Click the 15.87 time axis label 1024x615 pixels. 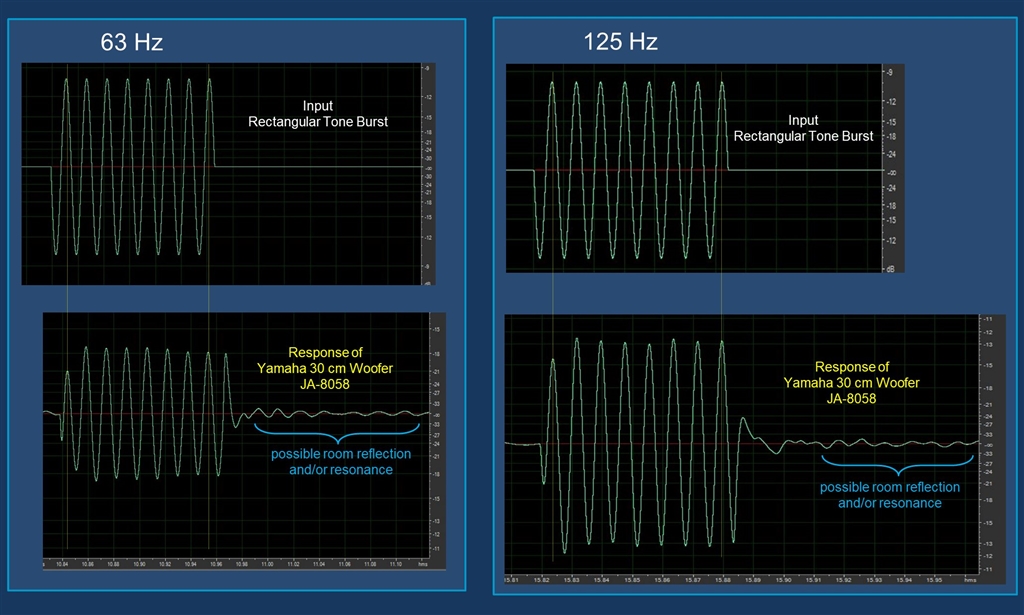pos(692,580)
